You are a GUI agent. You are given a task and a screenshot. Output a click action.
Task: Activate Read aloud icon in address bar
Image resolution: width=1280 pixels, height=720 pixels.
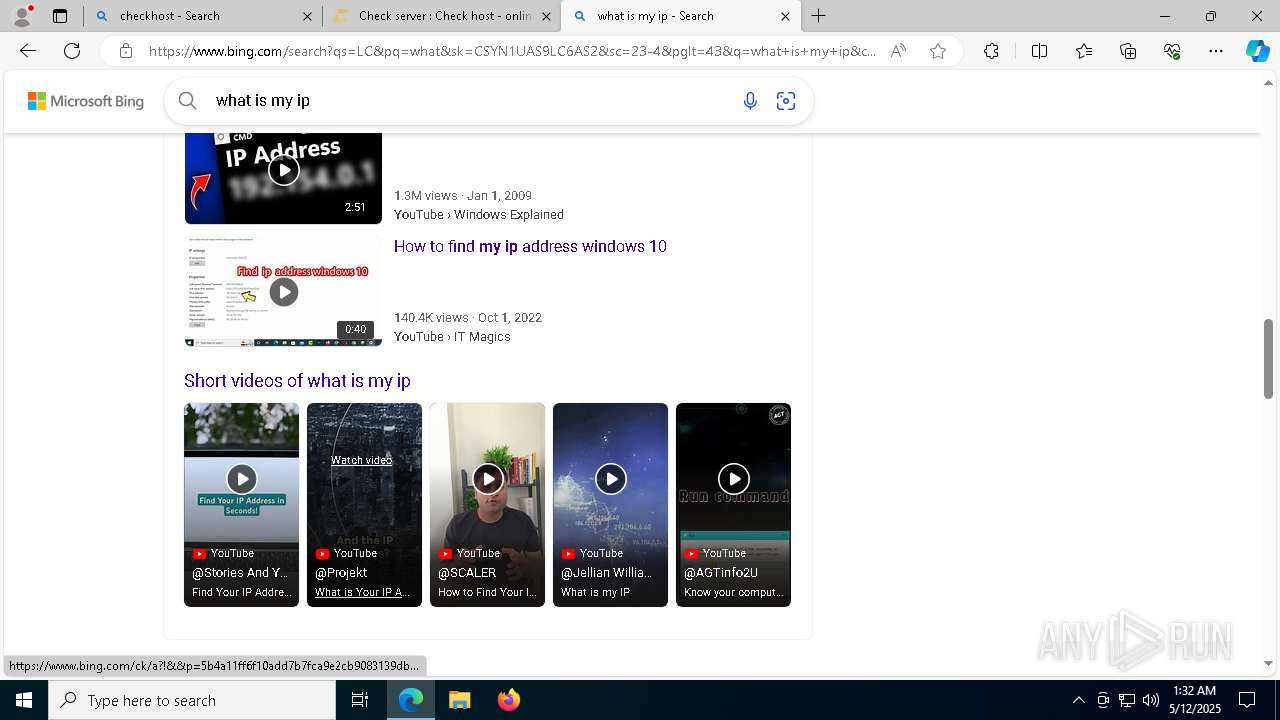point(898,51)
